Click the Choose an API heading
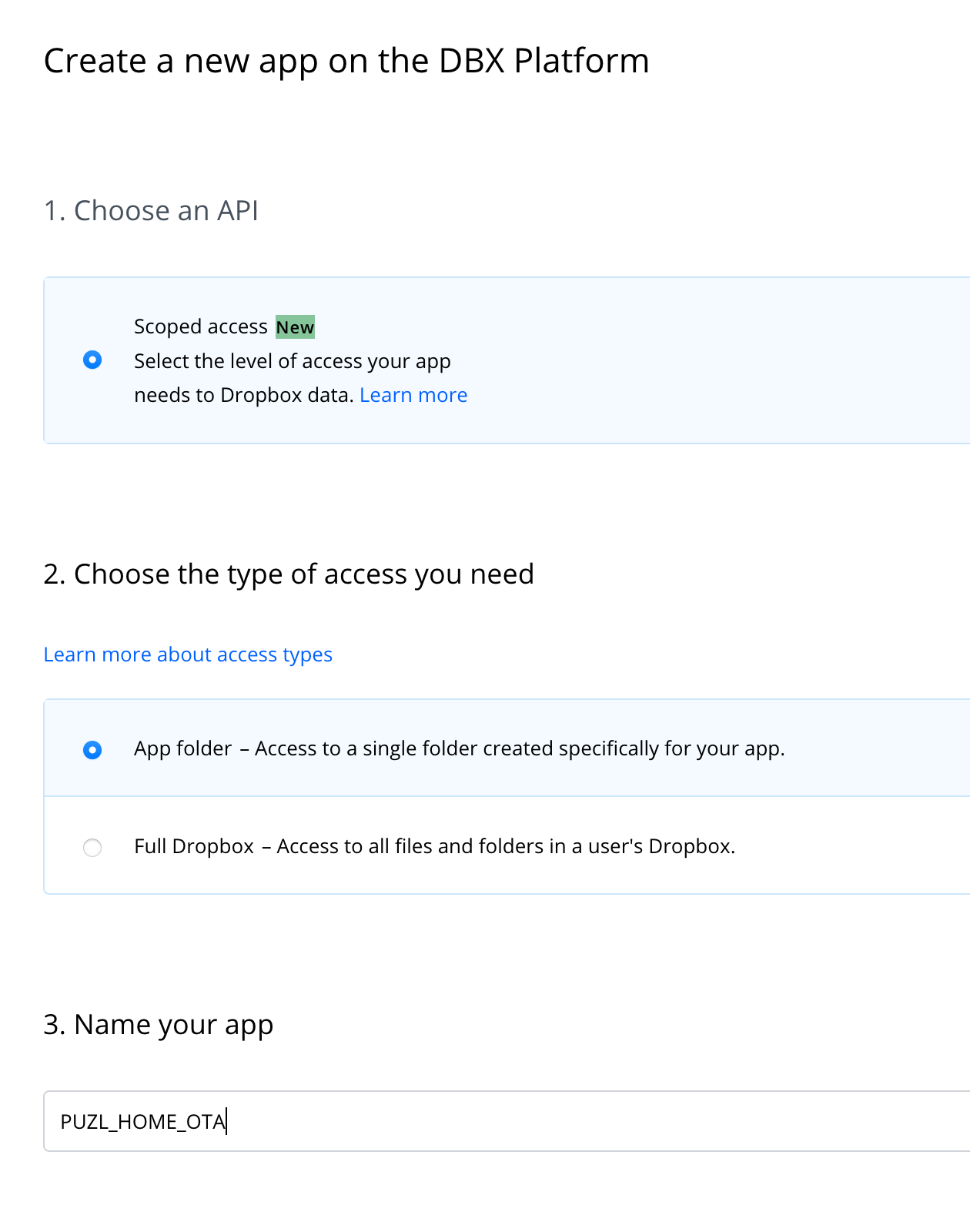970x1232 pixels. [x=151, y=210]
